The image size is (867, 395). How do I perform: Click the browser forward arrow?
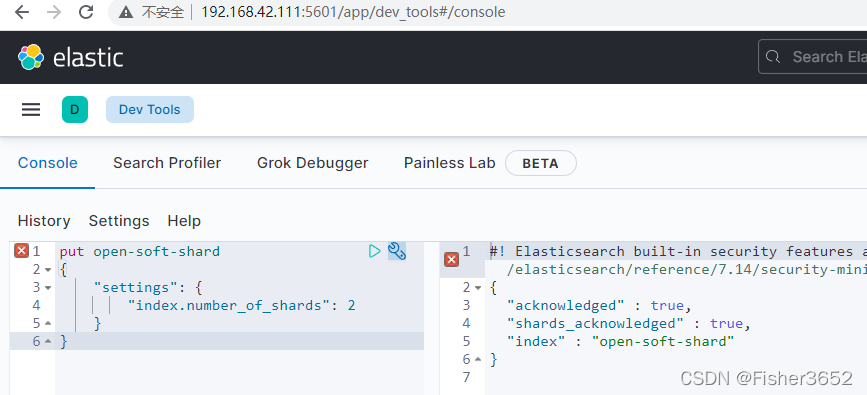coord(54,12)
